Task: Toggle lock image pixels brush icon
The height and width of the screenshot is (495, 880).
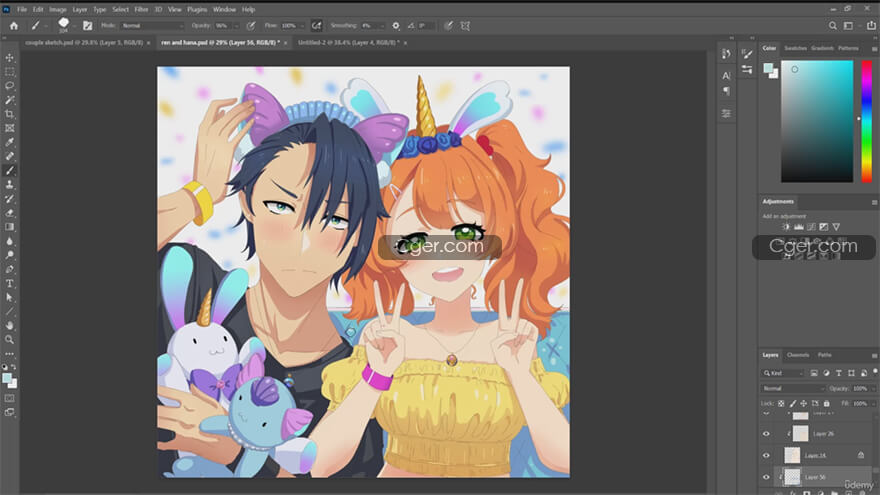Action: (x=792, y=404)
